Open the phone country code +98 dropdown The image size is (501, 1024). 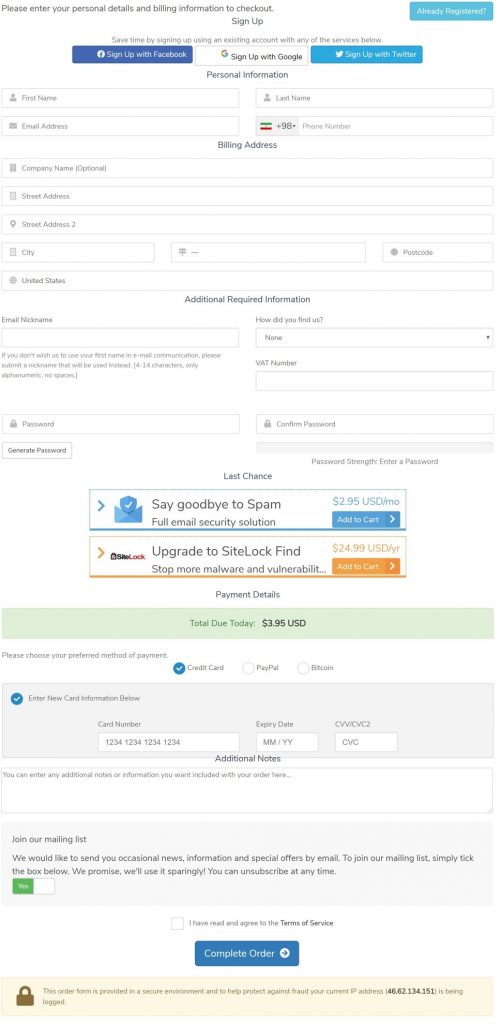pyautogui.click(x=278, y=126)
